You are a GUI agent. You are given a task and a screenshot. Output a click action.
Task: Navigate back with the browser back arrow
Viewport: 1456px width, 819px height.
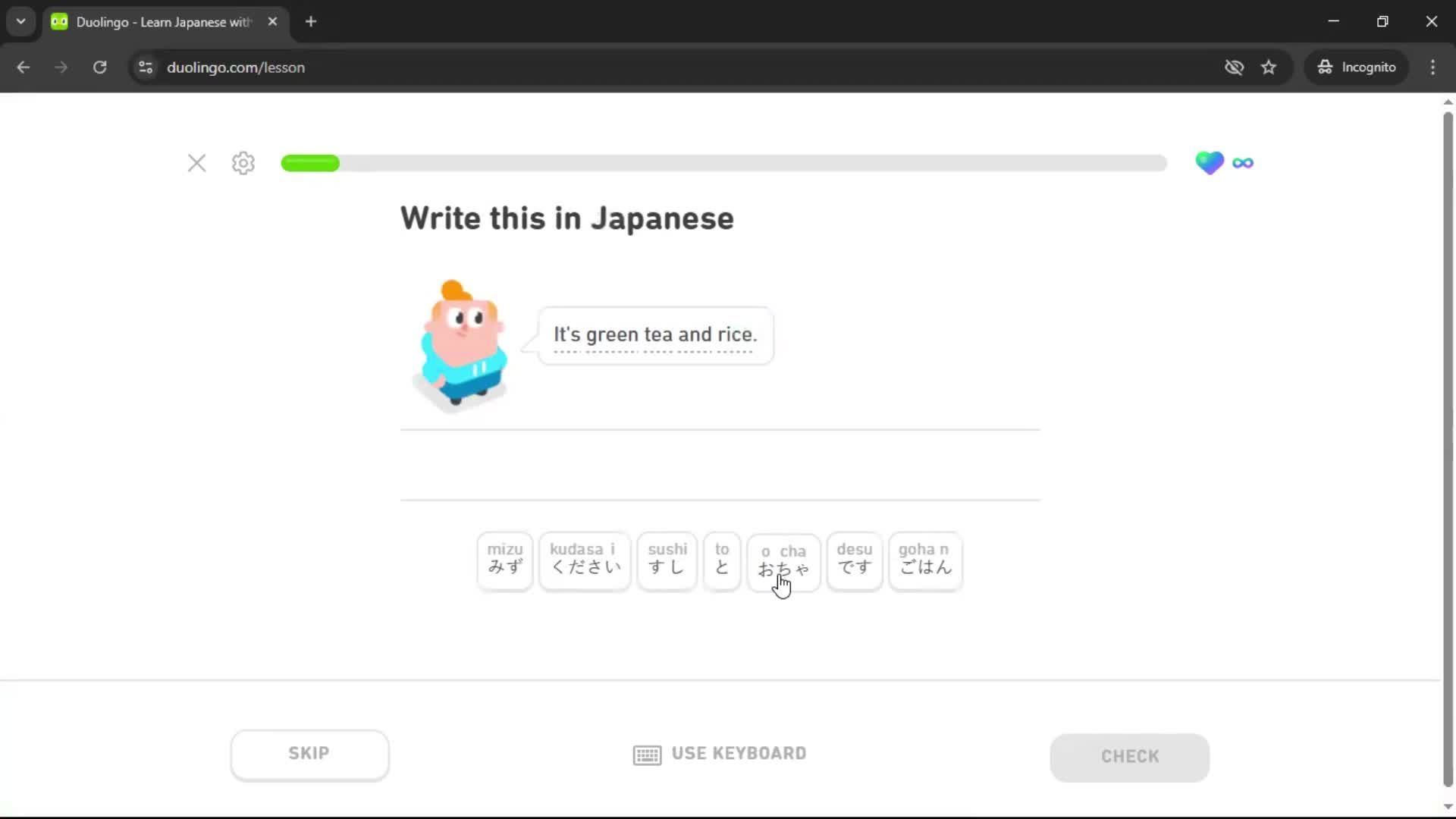(x=24, y=67)
